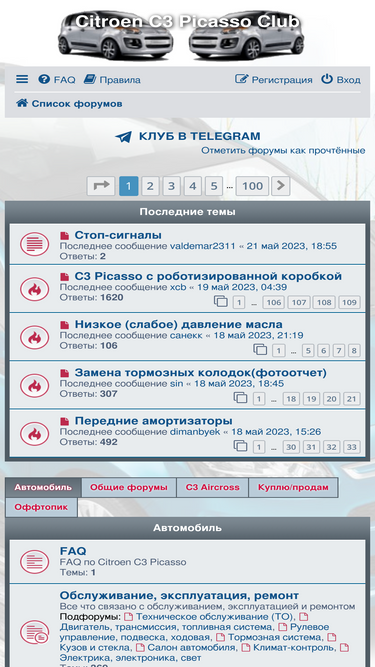Click the Регистрация edit icon
Viewport: 375px width, 667px height.
click(241, 79)
